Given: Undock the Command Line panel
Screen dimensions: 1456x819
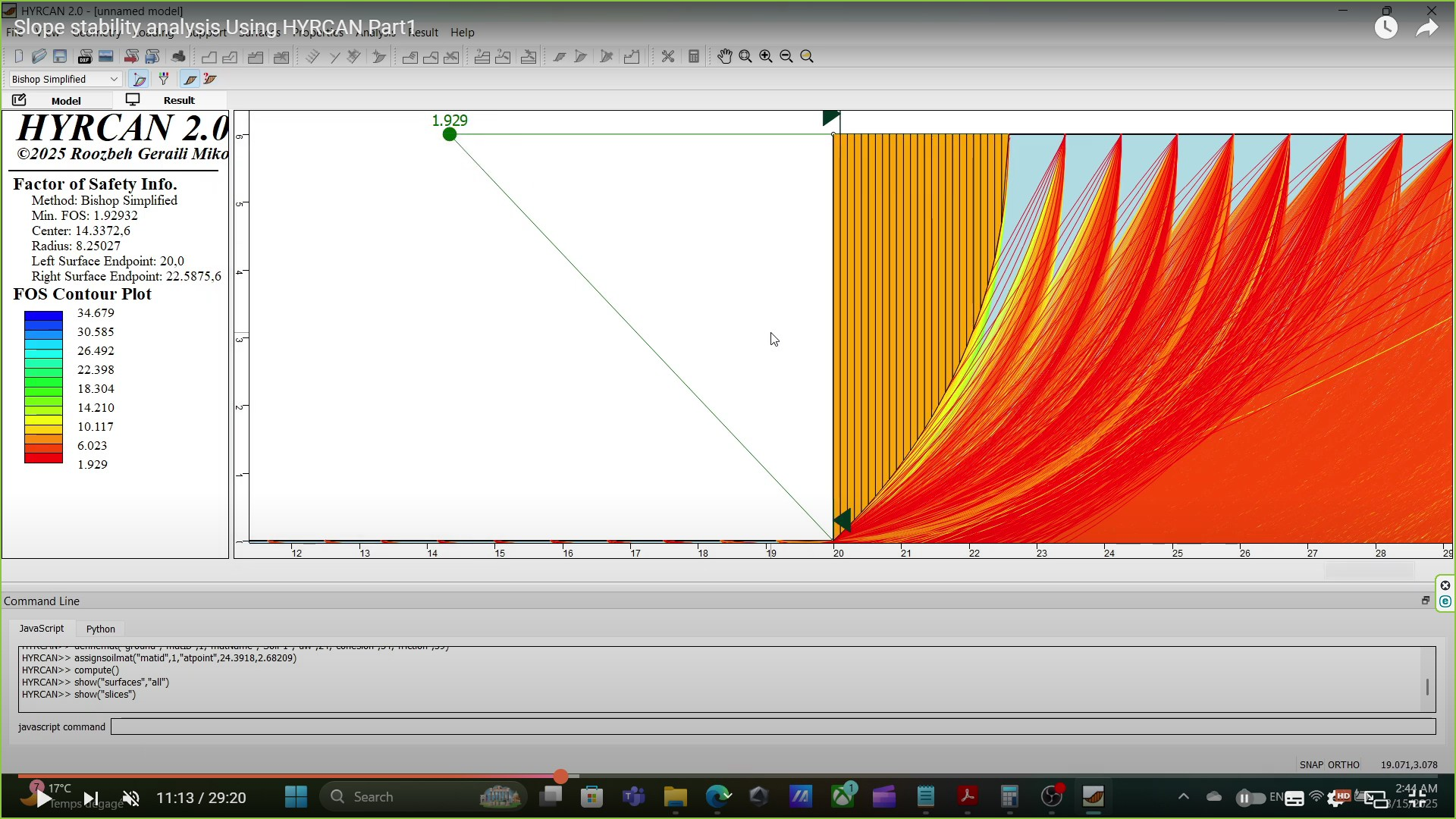Looking at the screenshot, I should (x=1426, y=601).
